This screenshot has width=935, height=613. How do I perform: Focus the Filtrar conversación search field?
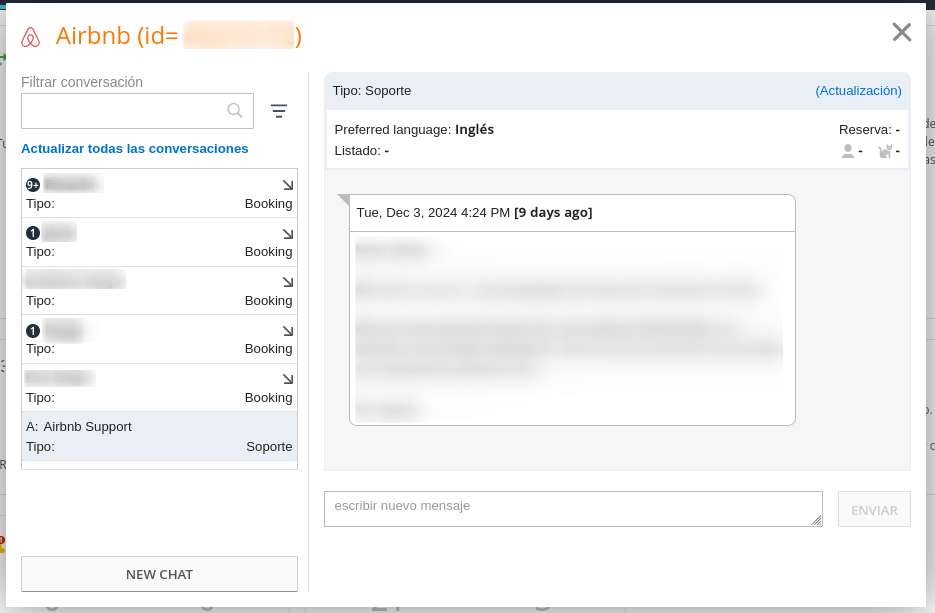click(137, 111)
